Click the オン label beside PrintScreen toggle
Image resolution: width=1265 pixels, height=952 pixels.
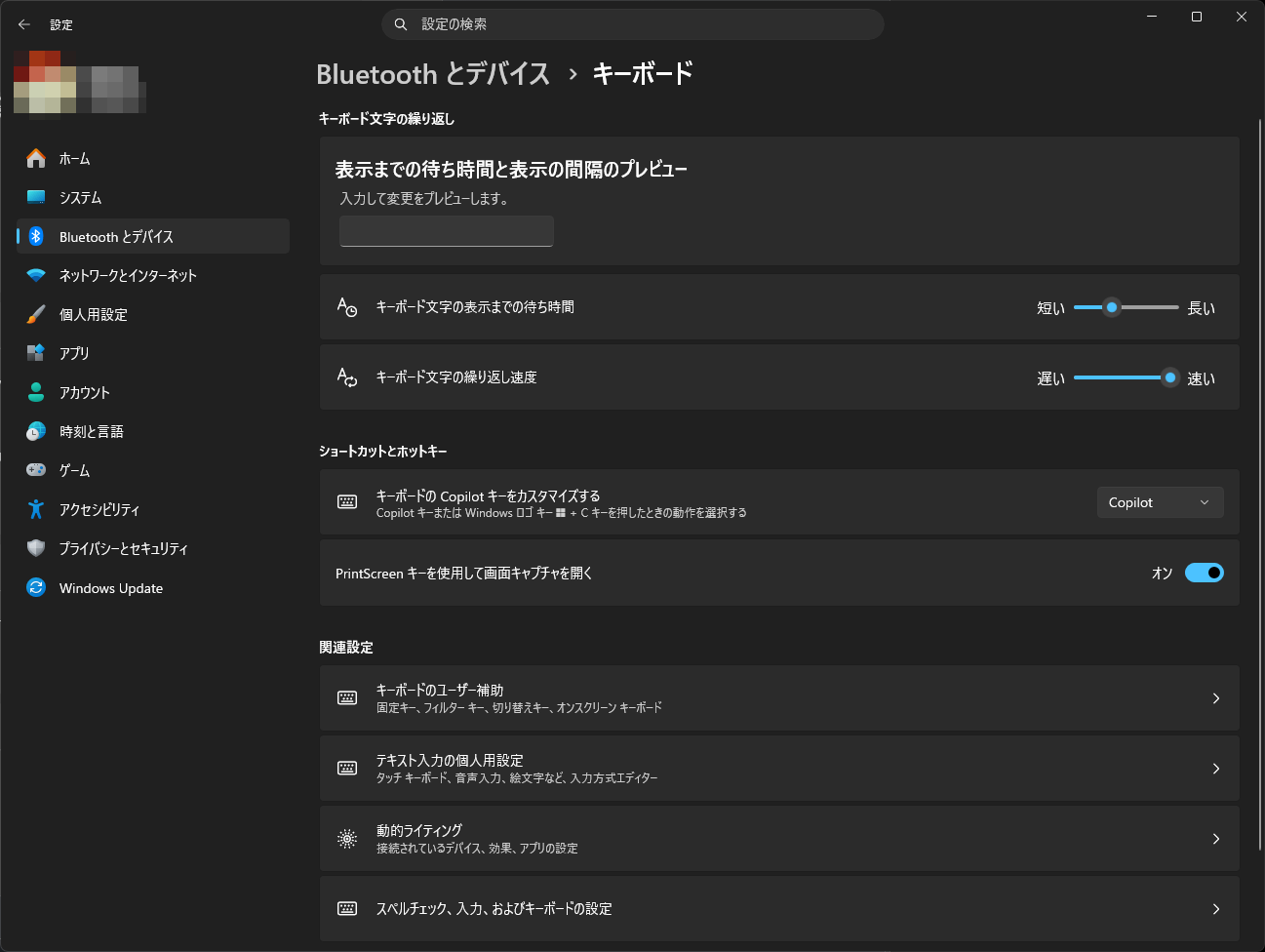1162,574
